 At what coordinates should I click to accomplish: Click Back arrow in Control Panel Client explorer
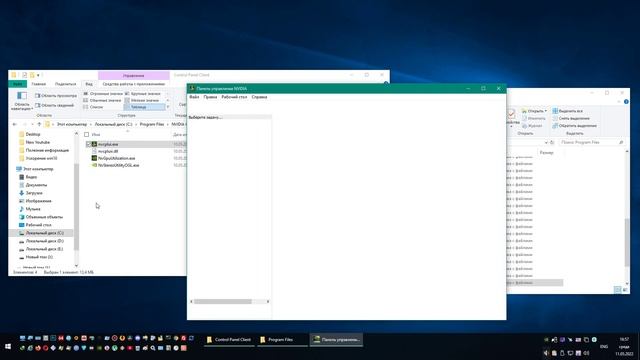pyautogui.click(x=15, y=124)
